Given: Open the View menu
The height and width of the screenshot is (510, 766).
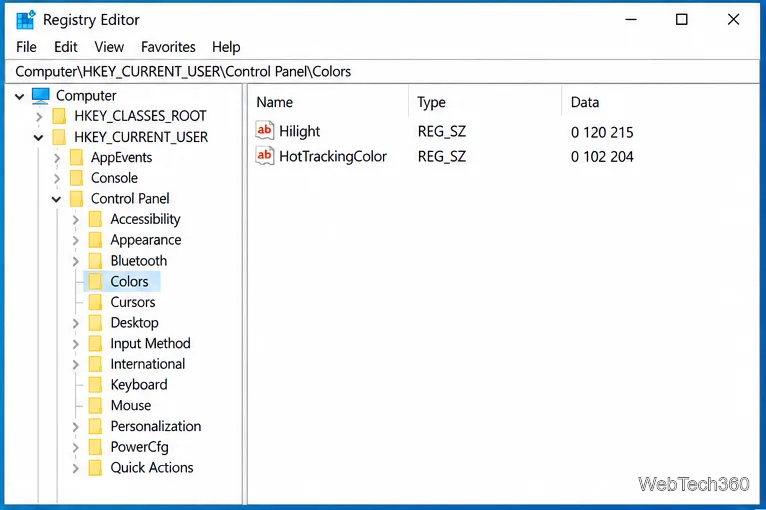Looking at the screenshot, I should click(x=109, y=47).
